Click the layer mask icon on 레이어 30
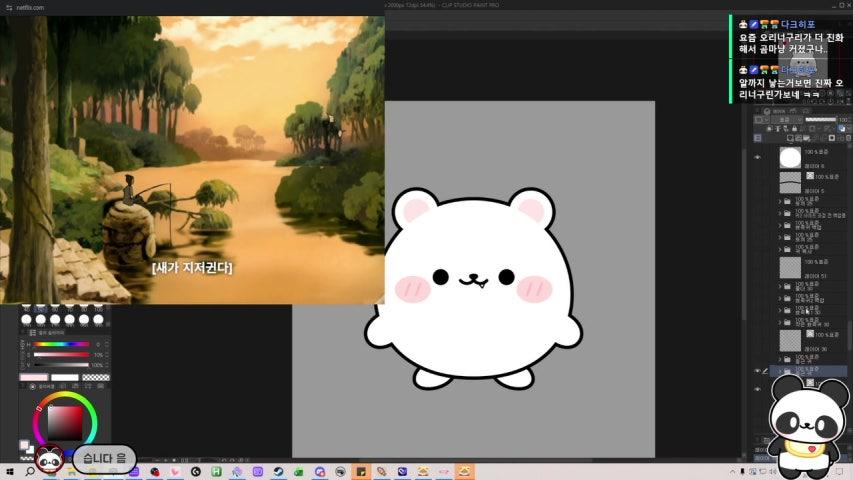 809,334
